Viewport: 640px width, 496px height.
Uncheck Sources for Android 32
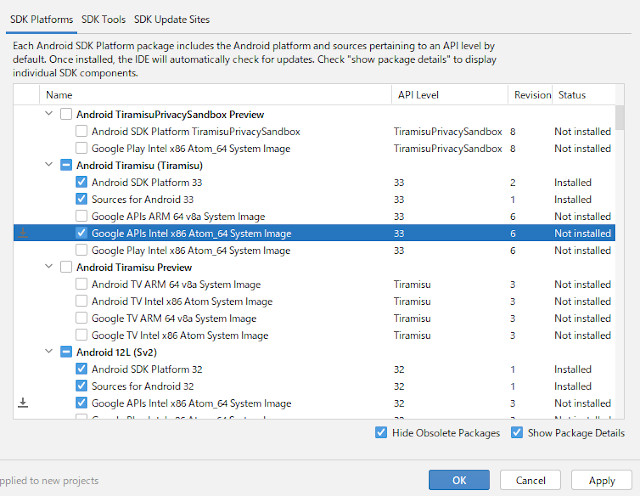pos(81,386)
